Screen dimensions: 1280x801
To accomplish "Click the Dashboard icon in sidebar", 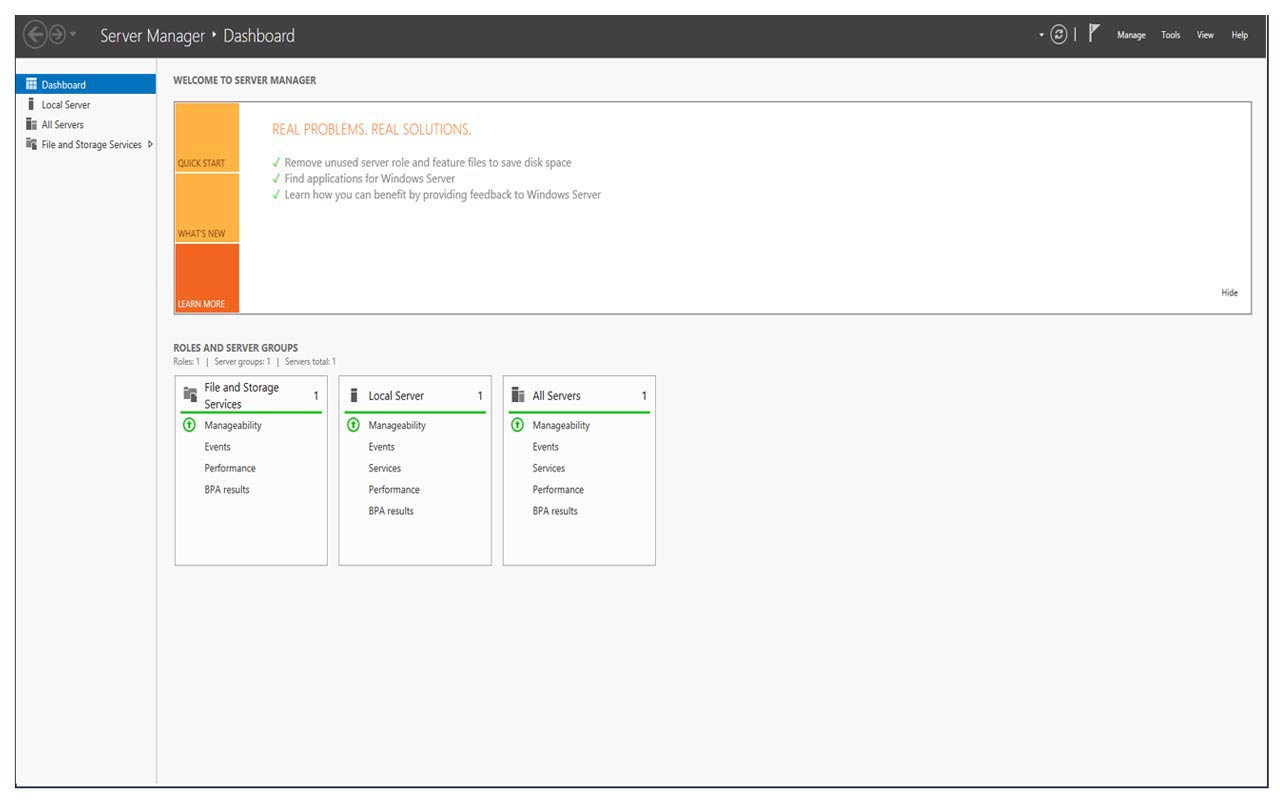I will (31, 85).
